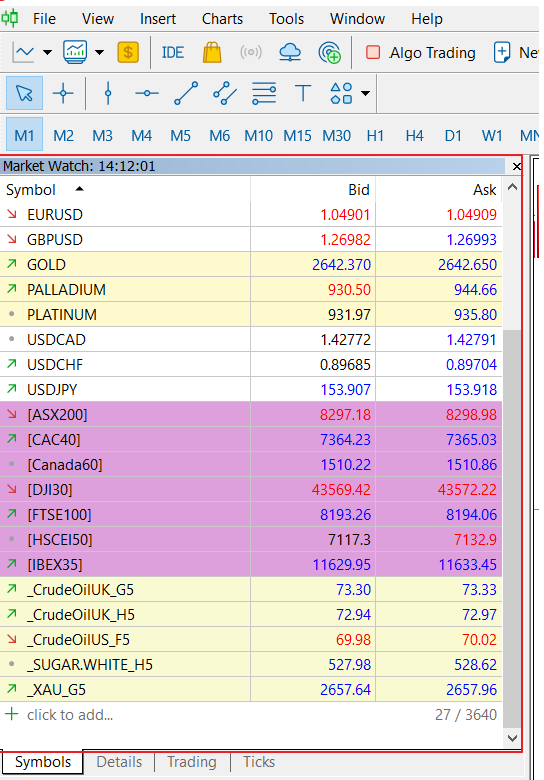
Task: Select the _SUGAR.WHITE_H5 symbol row
Action: (x=251, y=665)
